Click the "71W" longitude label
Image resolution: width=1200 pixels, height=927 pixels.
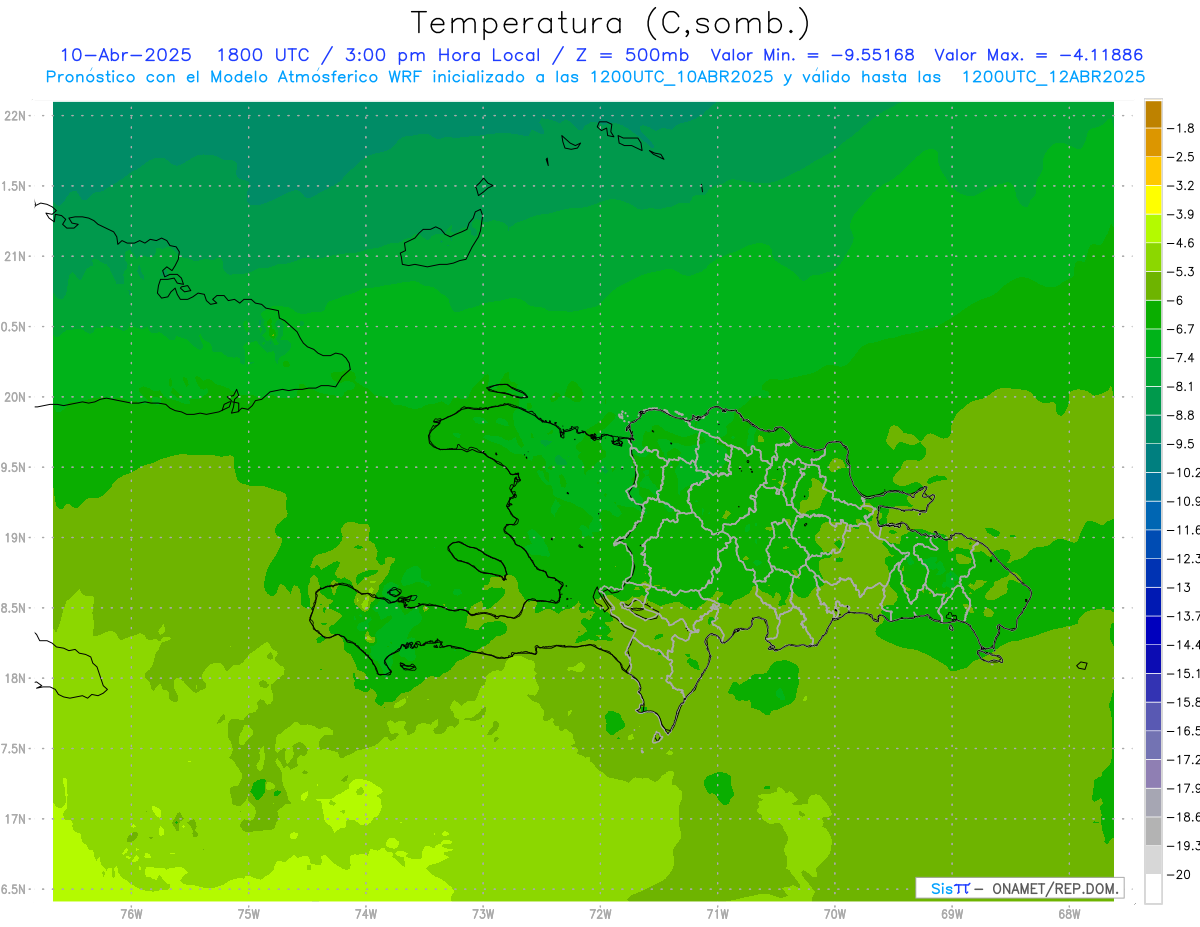coord(717,913)
